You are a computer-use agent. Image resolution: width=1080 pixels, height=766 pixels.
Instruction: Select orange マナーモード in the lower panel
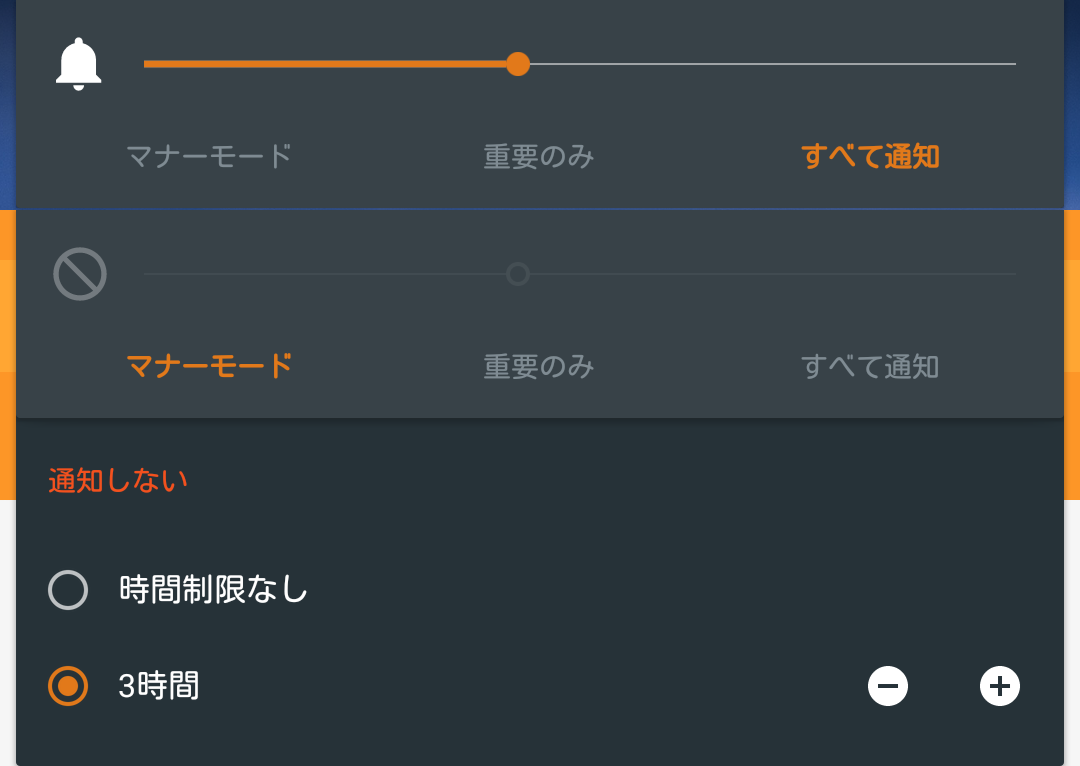pos(209,366)
